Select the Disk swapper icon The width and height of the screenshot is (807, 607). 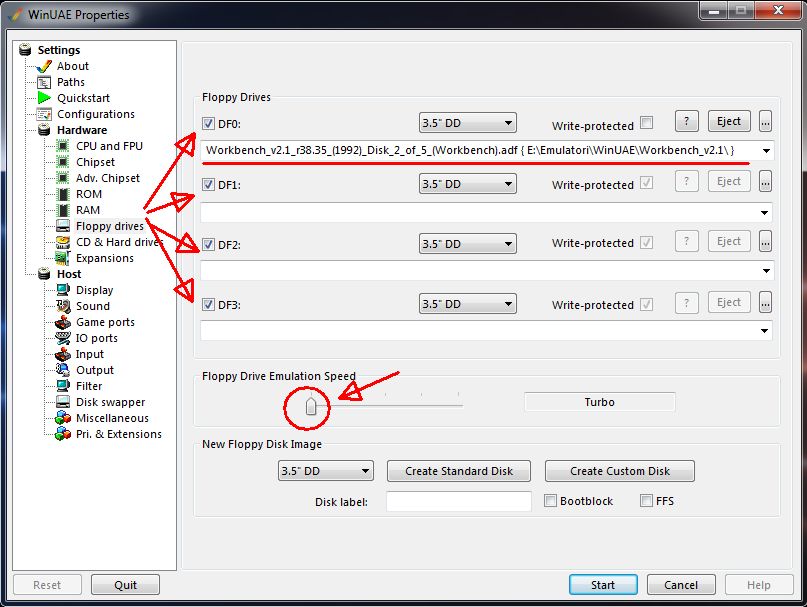(x=63, y=402)
